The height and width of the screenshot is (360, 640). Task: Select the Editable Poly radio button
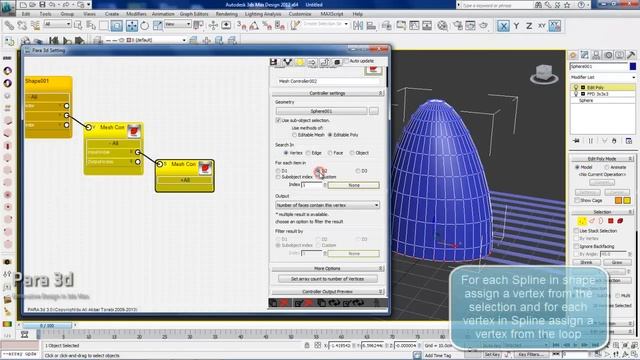point(330,135)
